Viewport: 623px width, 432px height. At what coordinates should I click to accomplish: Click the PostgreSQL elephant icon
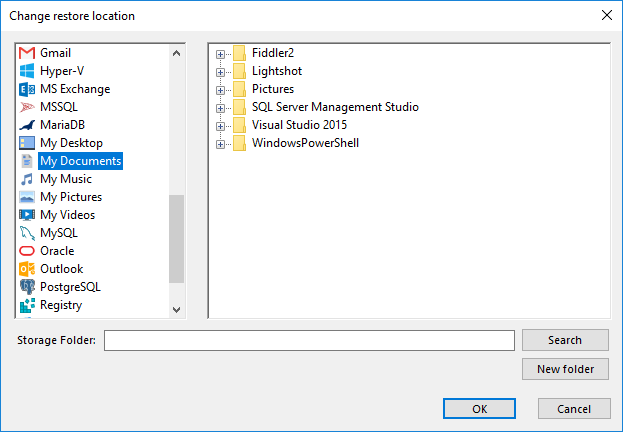(27, 287)
